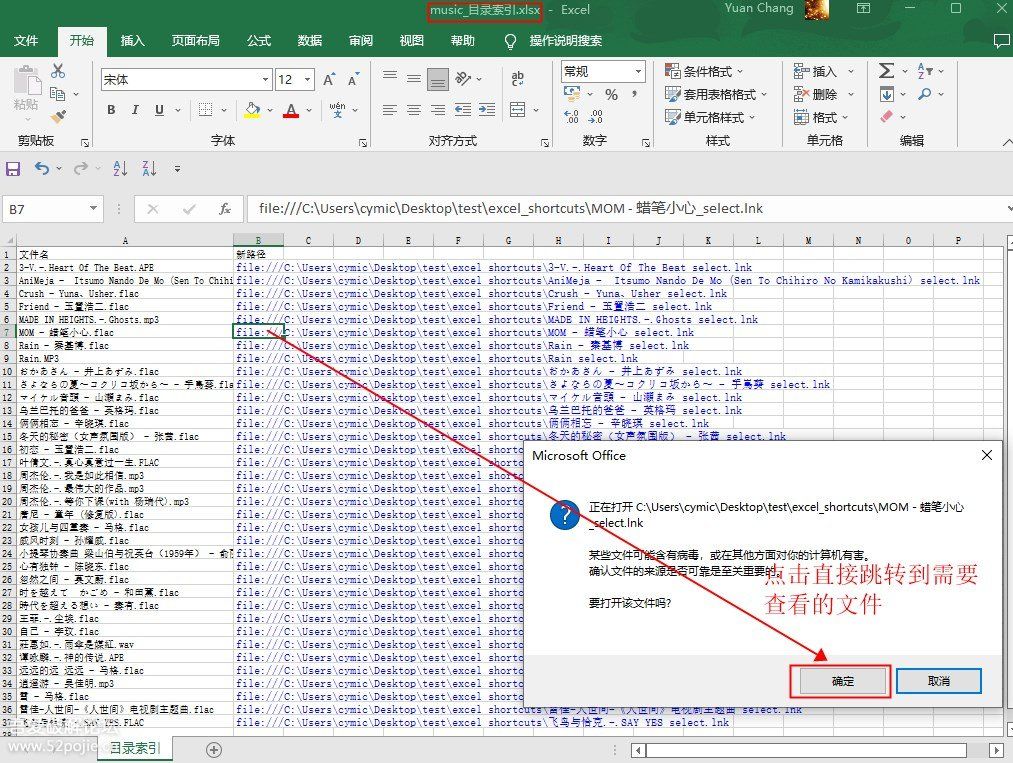Click the Save icon in Quick Access Toolbar
The height and width of the screenshot is (763, 1013).
pyautogui.click(x=13, y=168)
